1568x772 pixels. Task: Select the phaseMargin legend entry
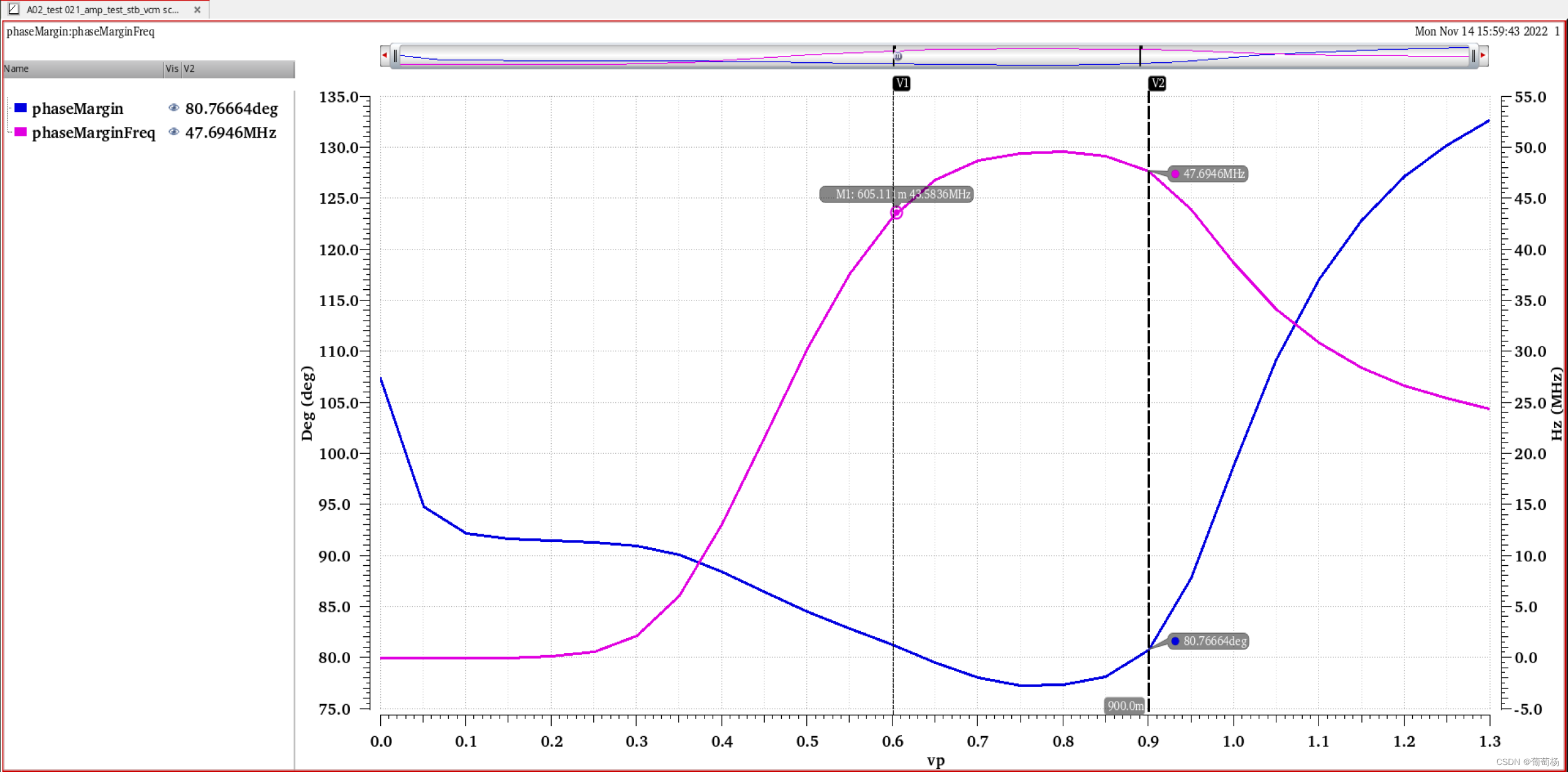(x=78, y=109)
